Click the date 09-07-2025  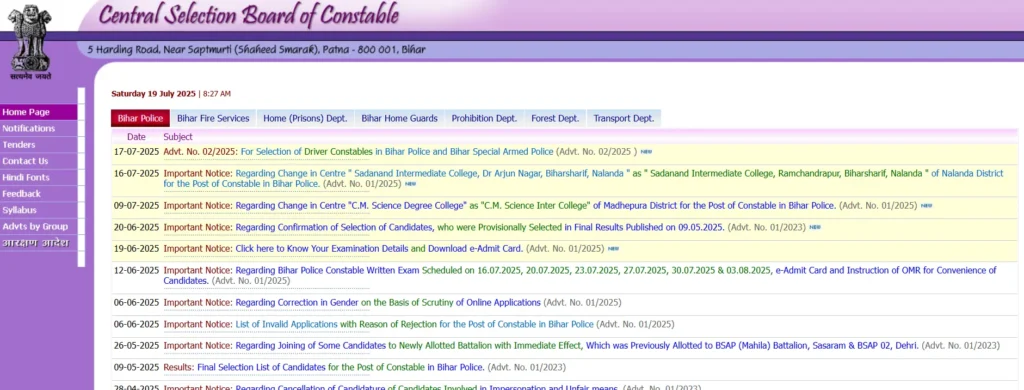click(136, 206)
